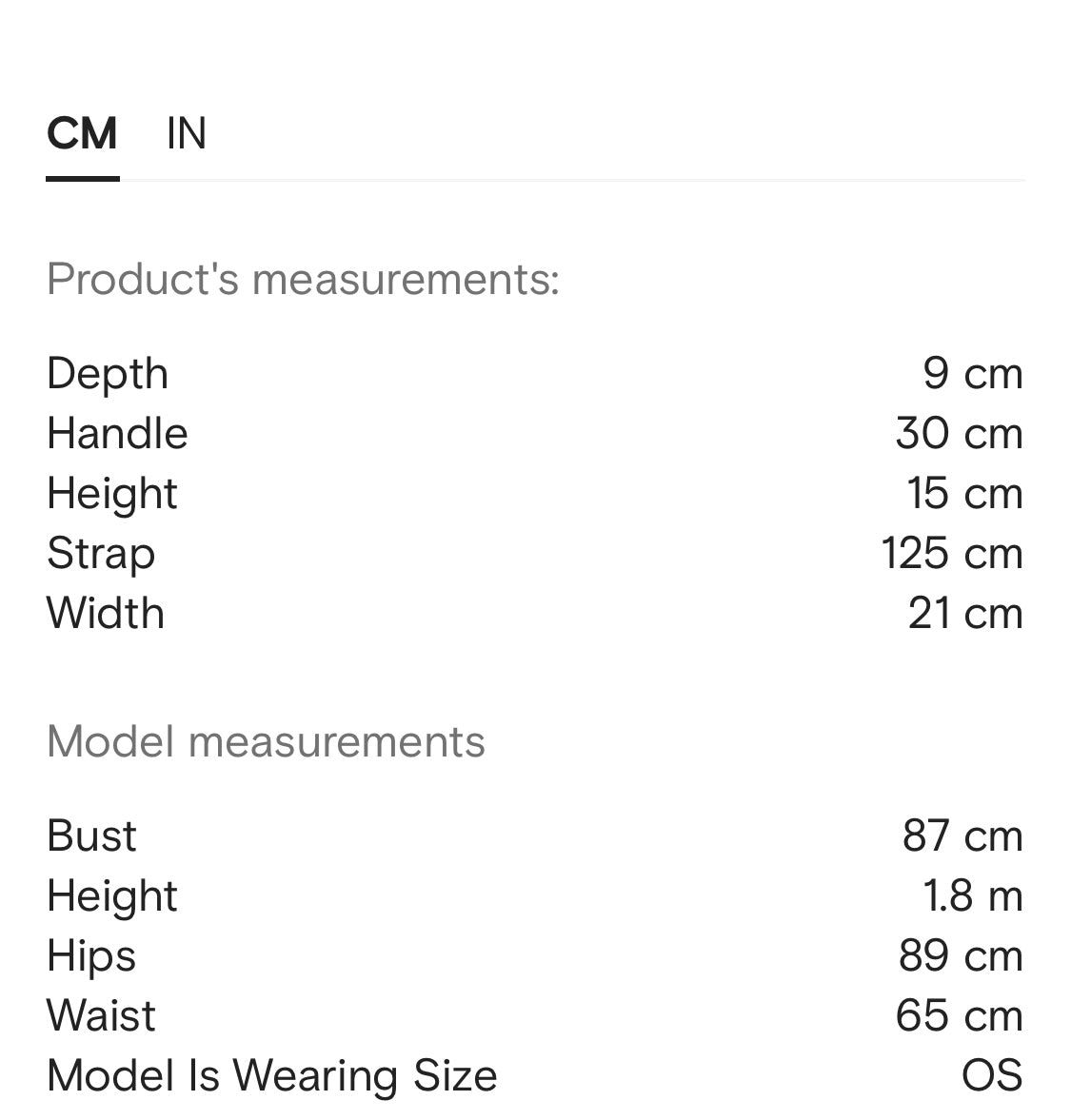Click the 30 cm handle value

[959, 433]
